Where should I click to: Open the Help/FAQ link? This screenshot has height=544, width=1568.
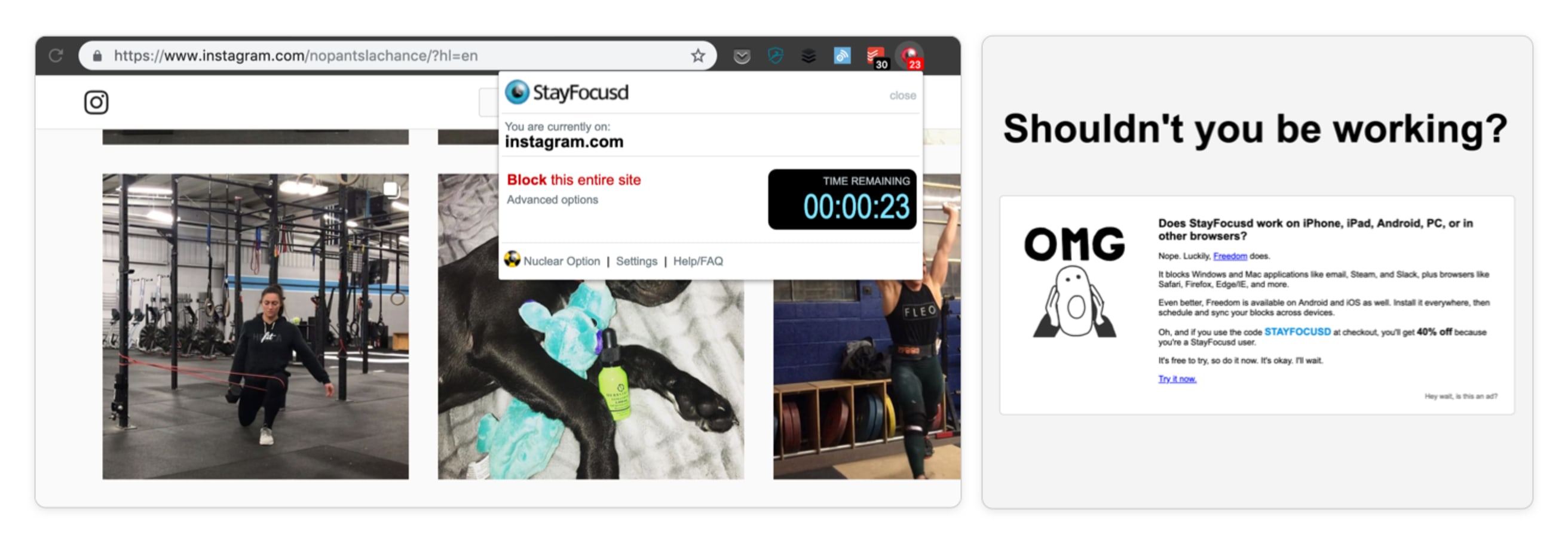tap(697, 261)
